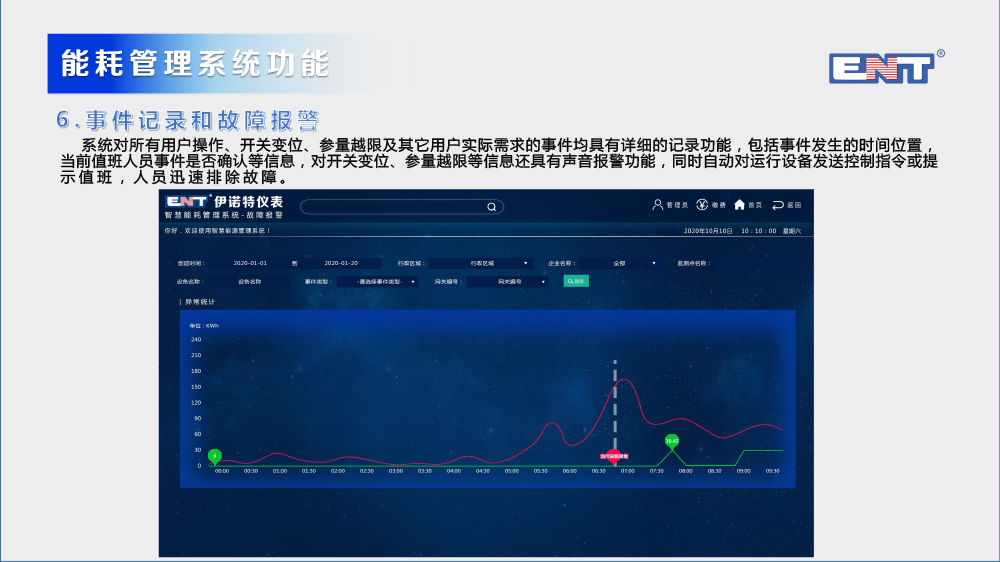Screen dimensions: 1000x562
Task: Click the magnifier icon in search bar
Action: pyautogui.click(x=491, y=207)
